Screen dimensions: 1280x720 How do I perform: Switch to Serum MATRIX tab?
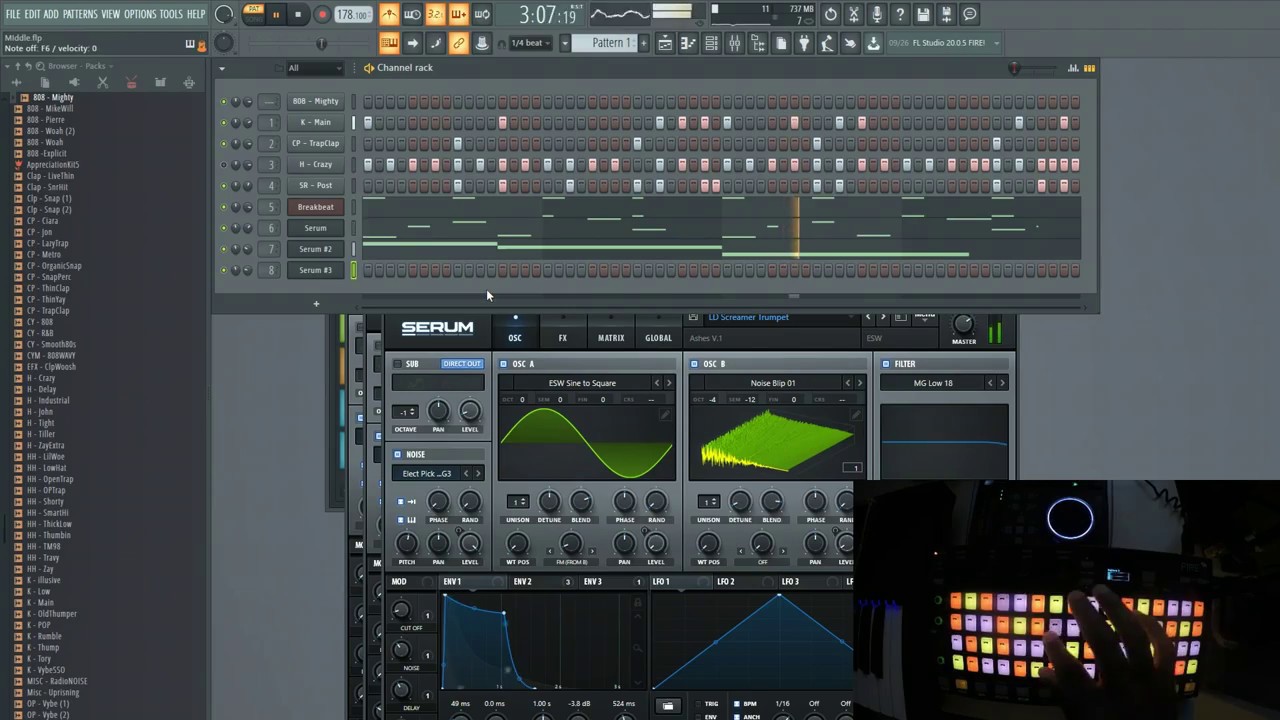(x=611, y=338)
